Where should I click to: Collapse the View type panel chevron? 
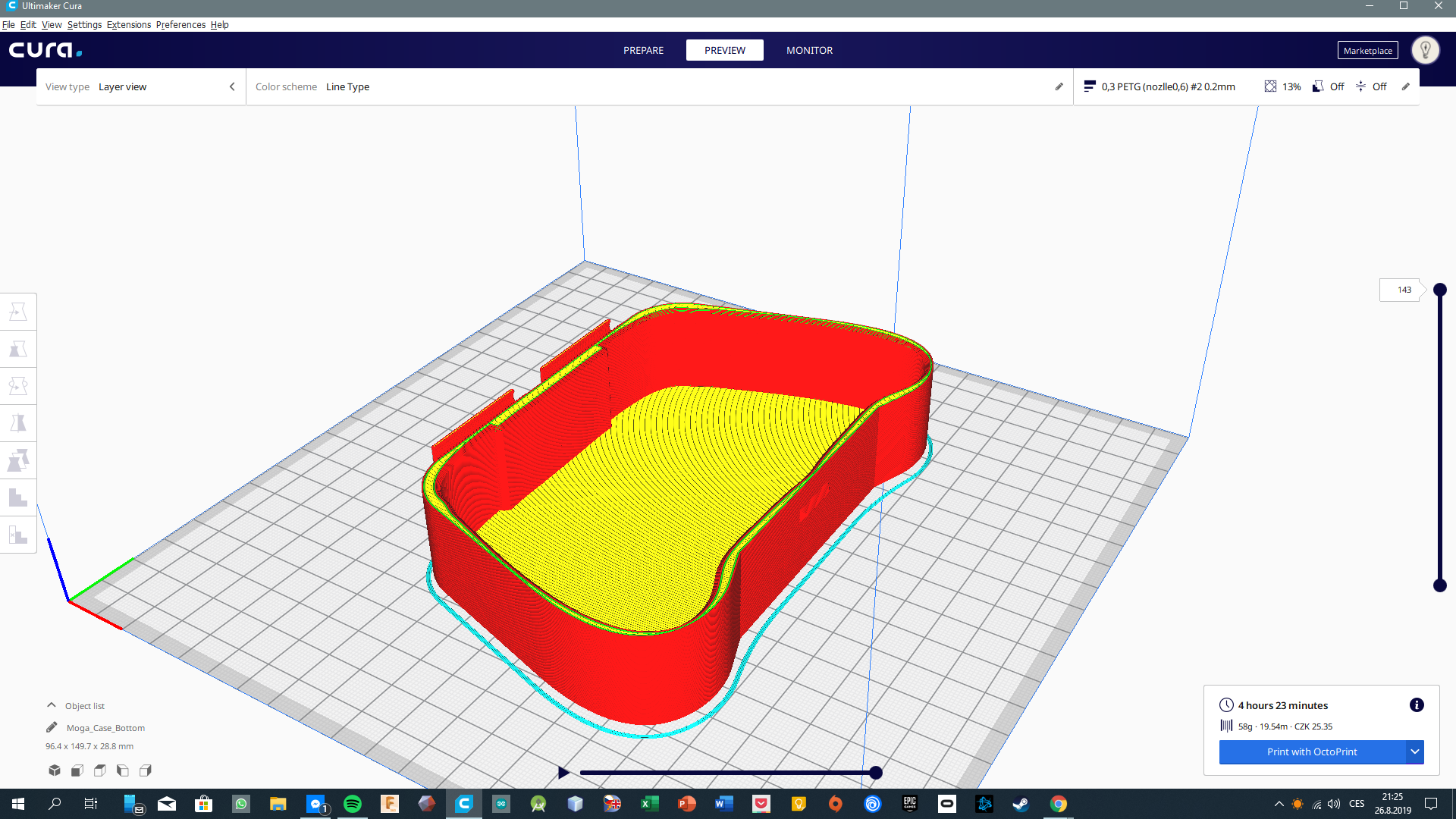tap(232, 86)
